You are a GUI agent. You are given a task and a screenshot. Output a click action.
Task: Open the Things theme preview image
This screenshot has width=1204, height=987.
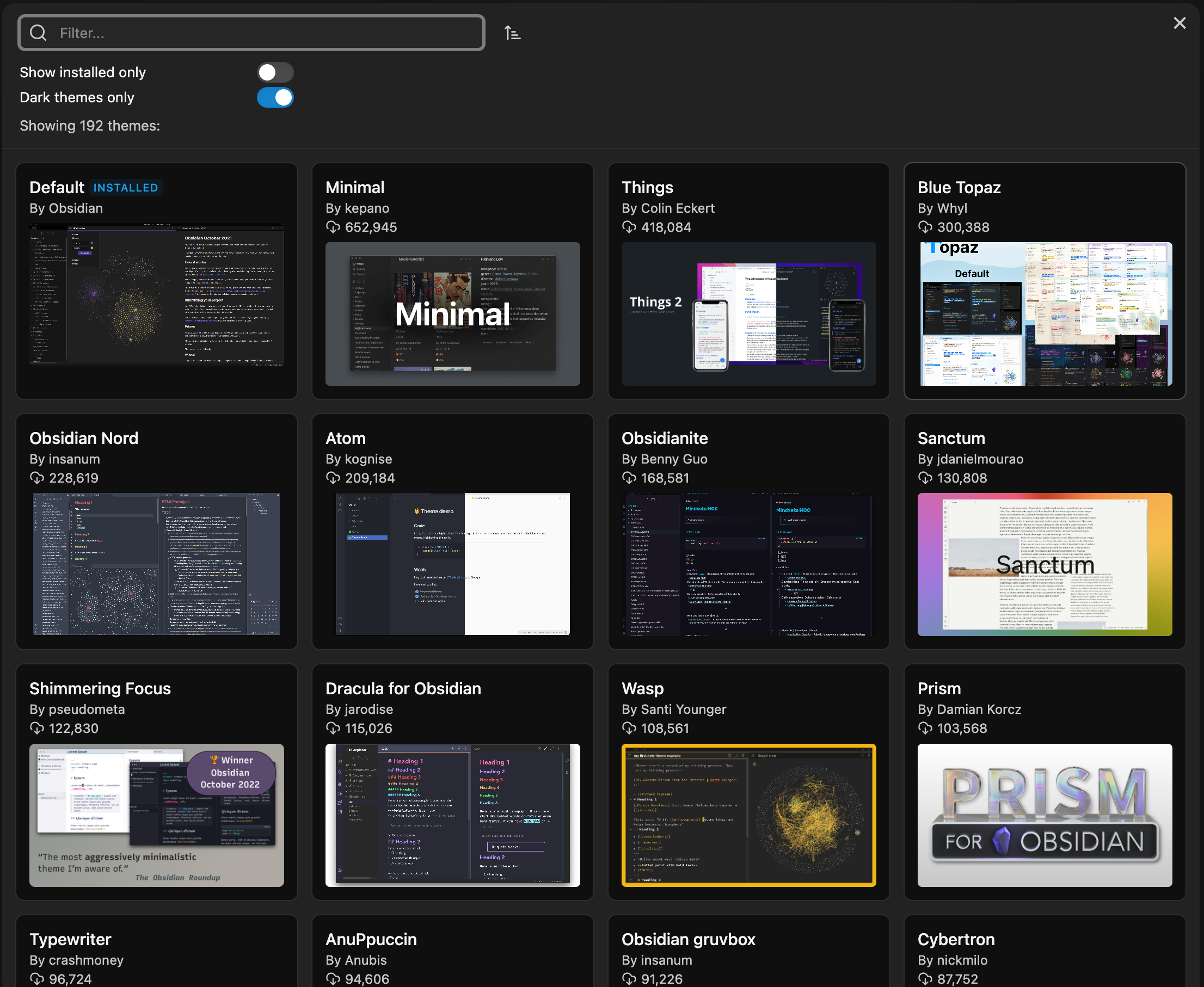(x=748, y=314)
